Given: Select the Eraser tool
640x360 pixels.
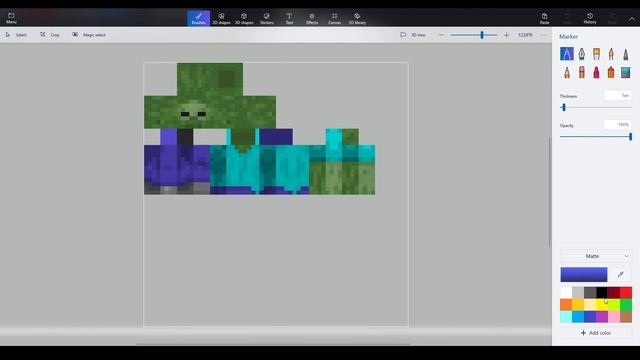Looking at the screenshot, I should (x=581, y=73).
